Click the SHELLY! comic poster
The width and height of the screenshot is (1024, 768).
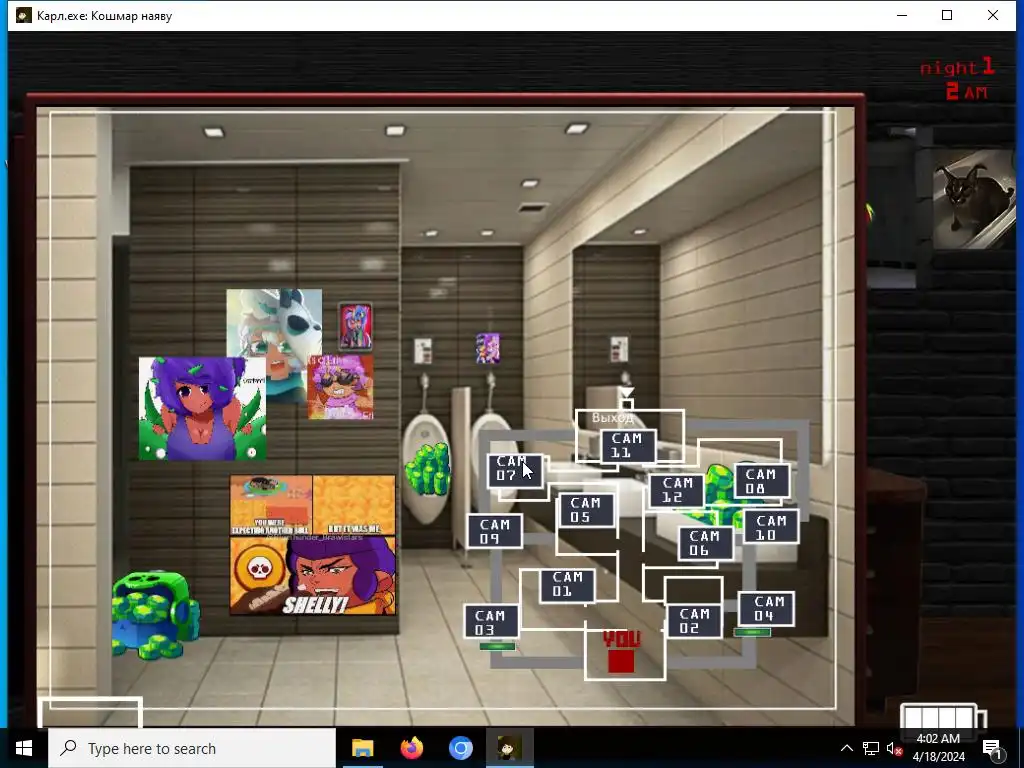click(313, 545)
